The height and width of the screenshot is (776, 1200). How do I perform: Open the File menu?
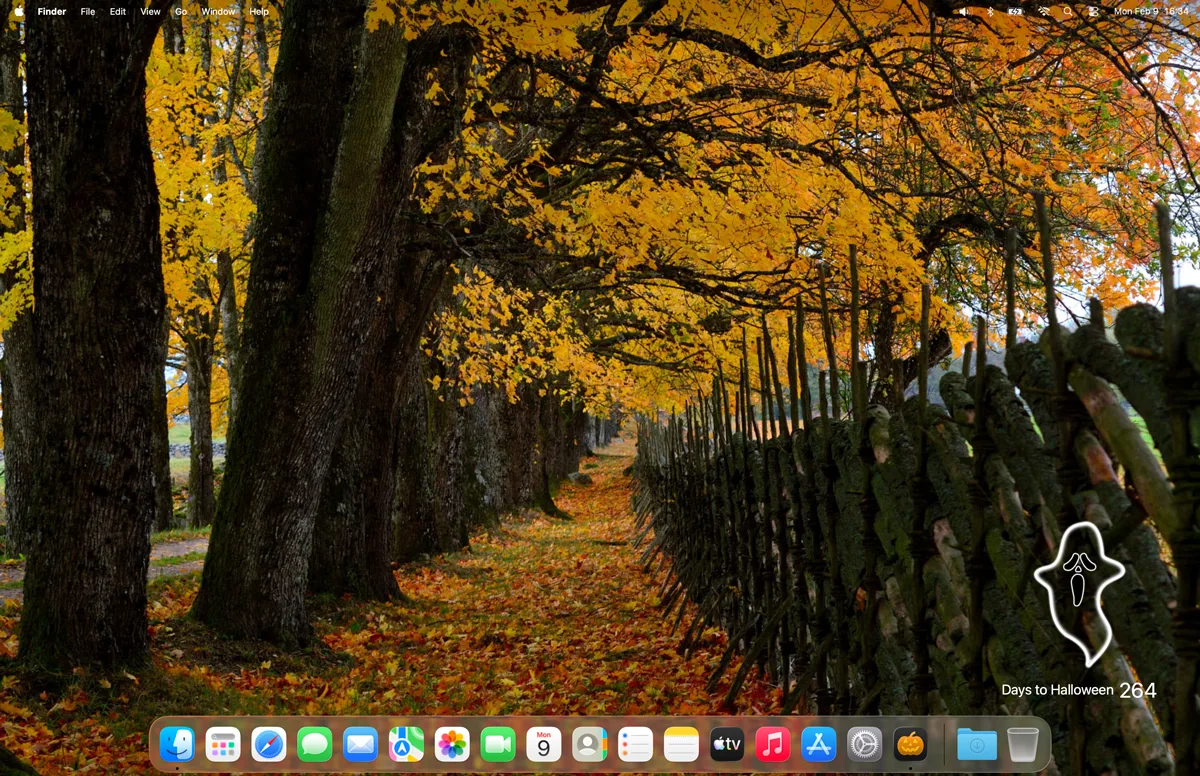pos(88,11)
